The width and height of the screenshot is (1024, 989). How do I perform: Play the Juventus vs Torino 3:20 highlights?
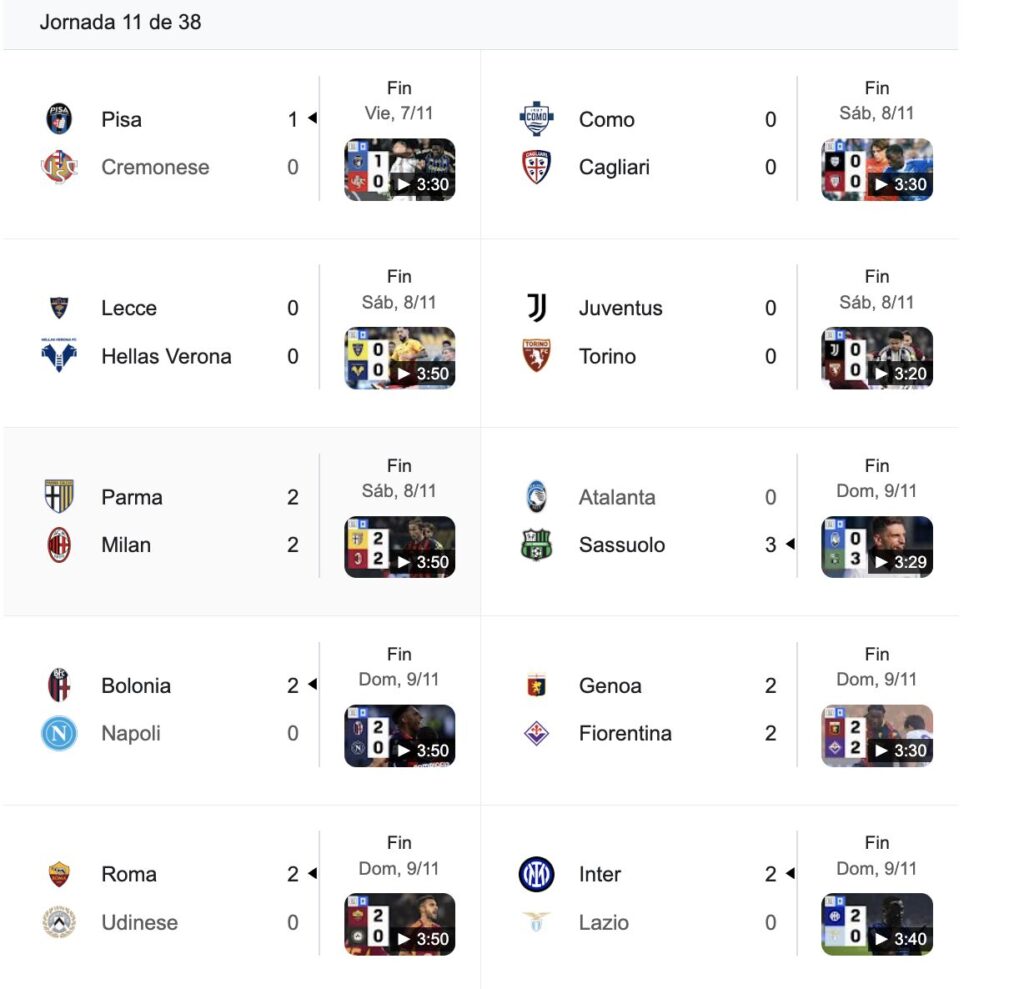point(877,359)
